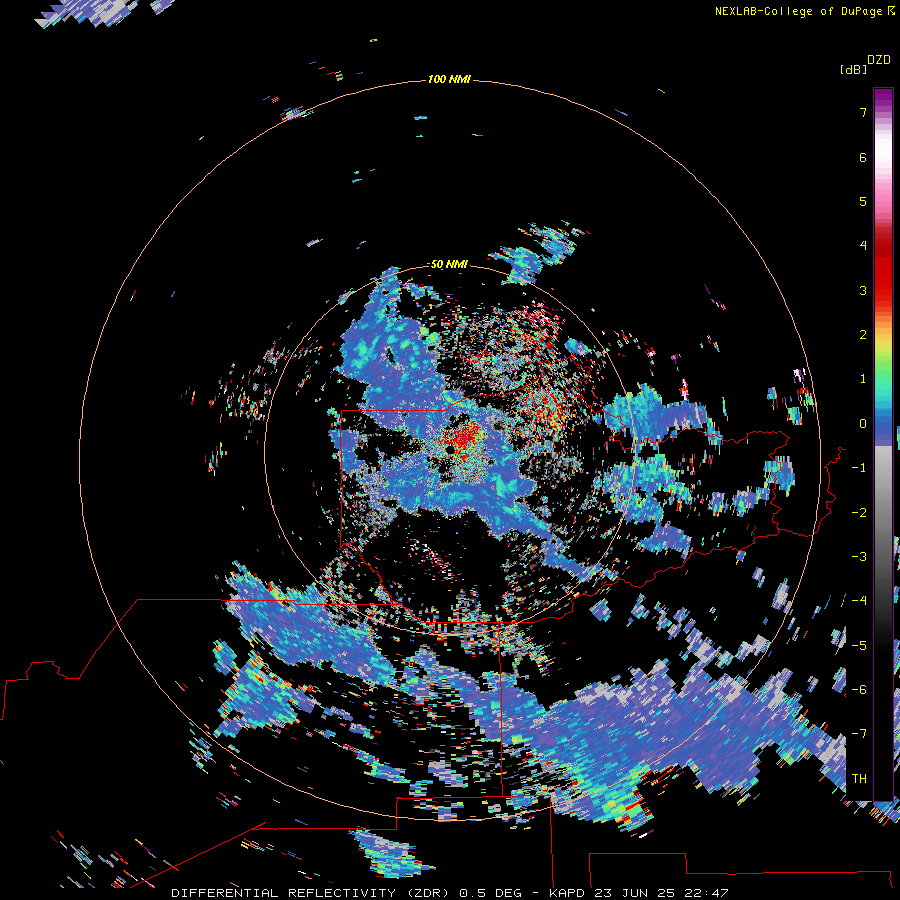This screenshot has width=900, height=900.
Task: Click the 0 value on color scale
Action: point(863,424)
